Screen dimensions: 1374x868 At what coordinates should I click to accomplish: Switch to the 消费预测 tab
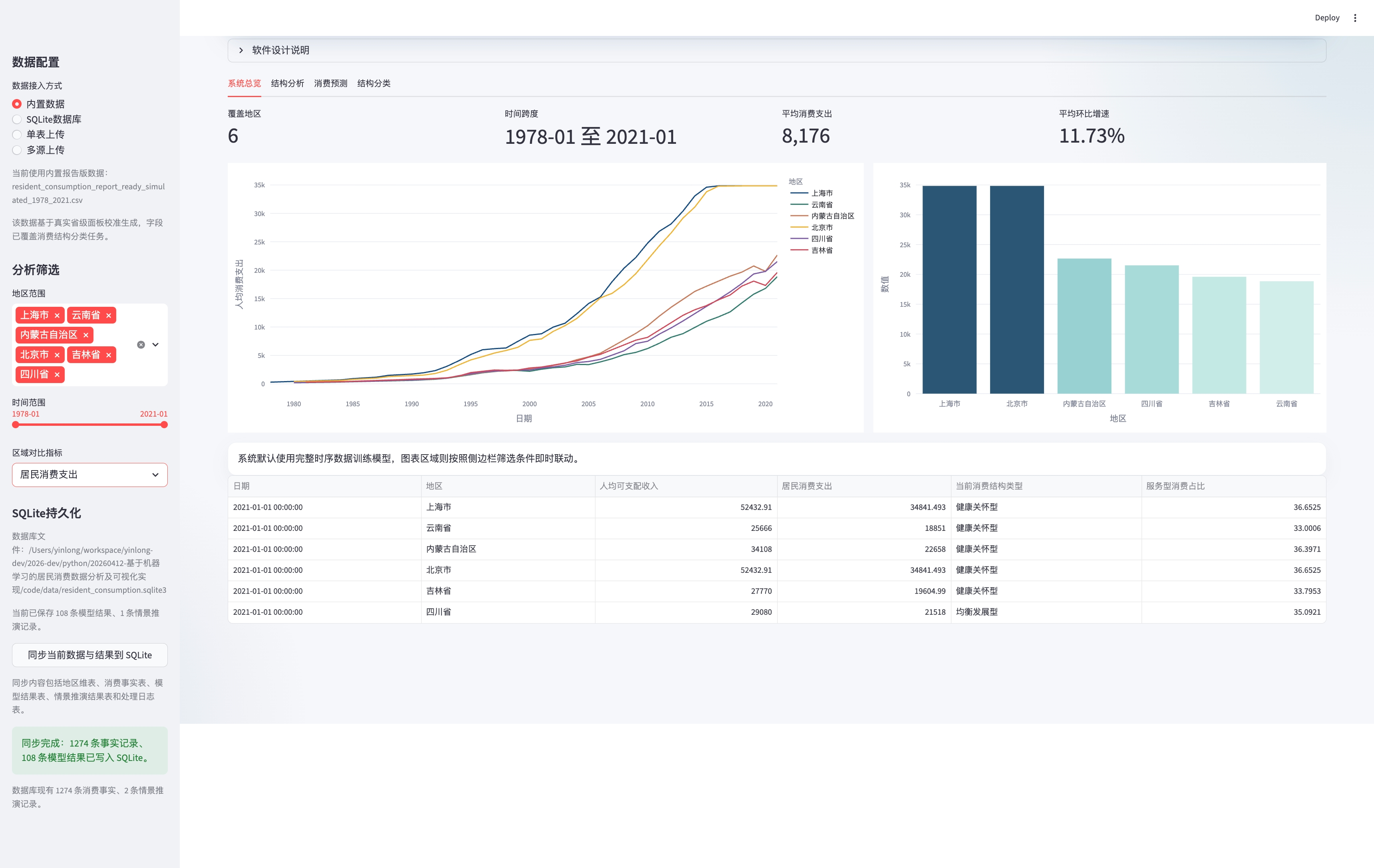click(x=330, y=83)
